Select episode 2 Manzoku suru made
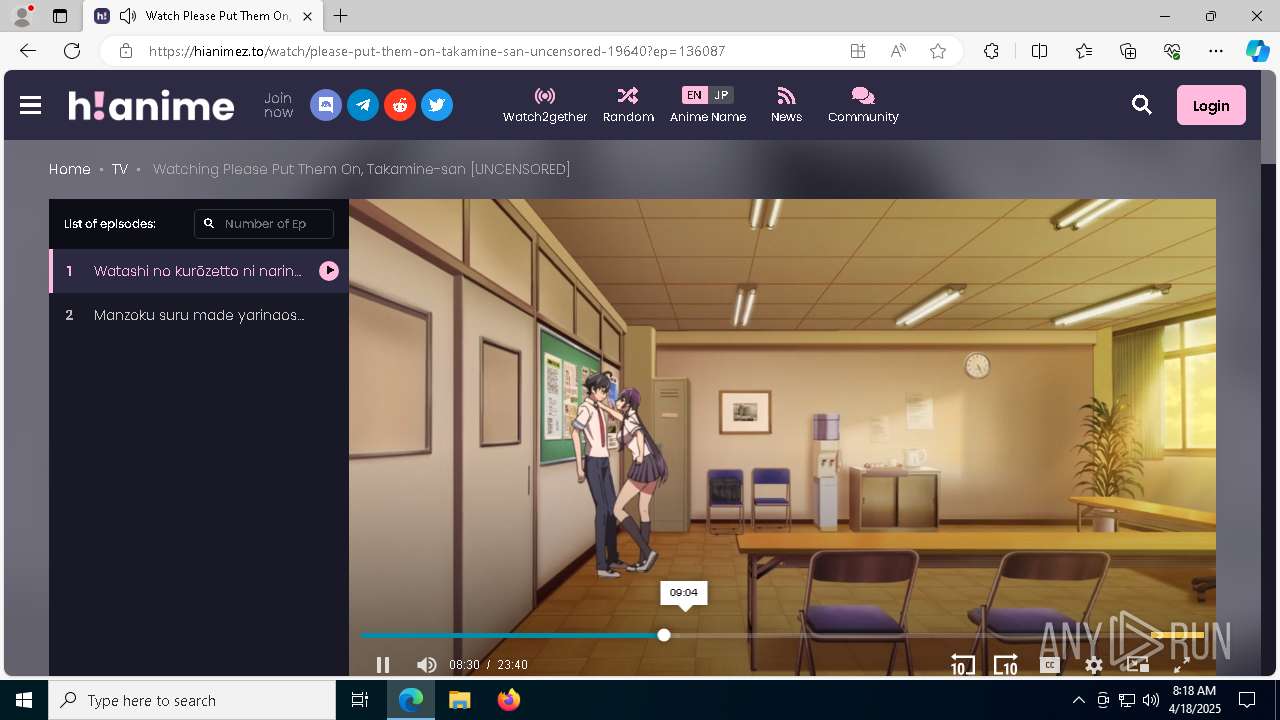Viewport: 1280px width, 720px height. click(199, 315)
